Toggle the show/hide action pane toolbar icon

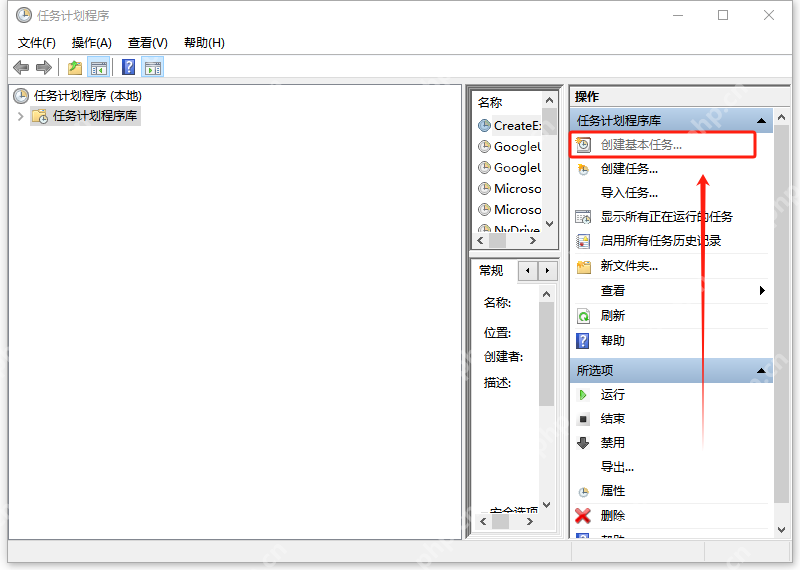click(153, 67)
